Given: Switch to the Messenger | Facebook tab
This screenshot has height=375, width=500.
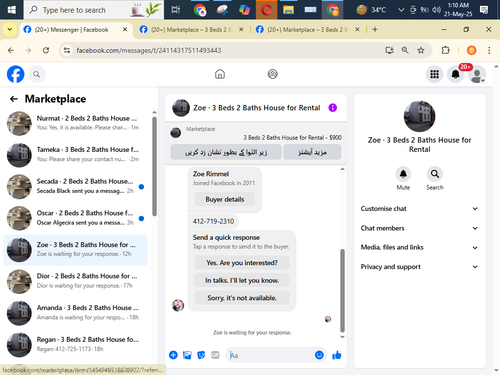Looking at the screenshot, I should [x=75, y=30].
